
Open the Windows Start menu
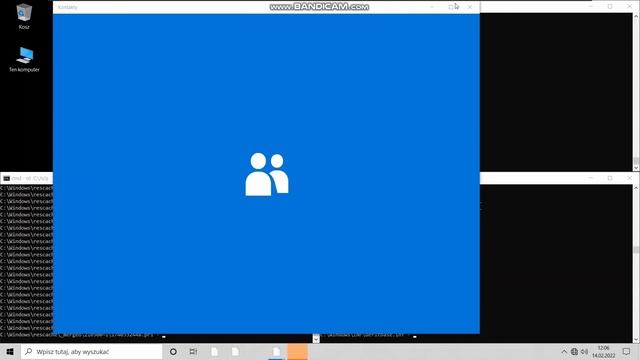(10, 351)
